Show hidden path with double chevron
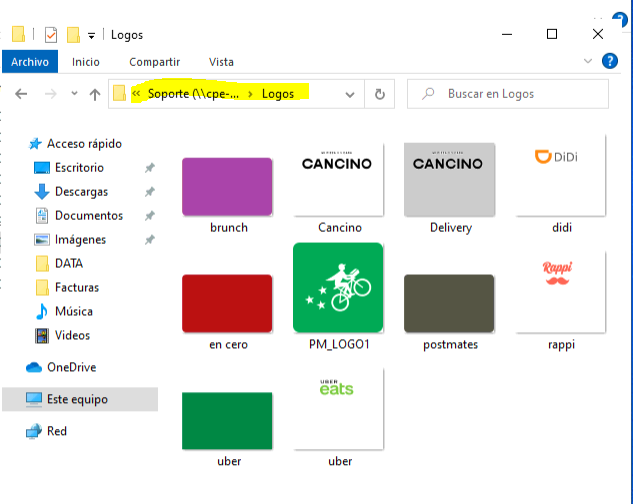 (136, 94)
